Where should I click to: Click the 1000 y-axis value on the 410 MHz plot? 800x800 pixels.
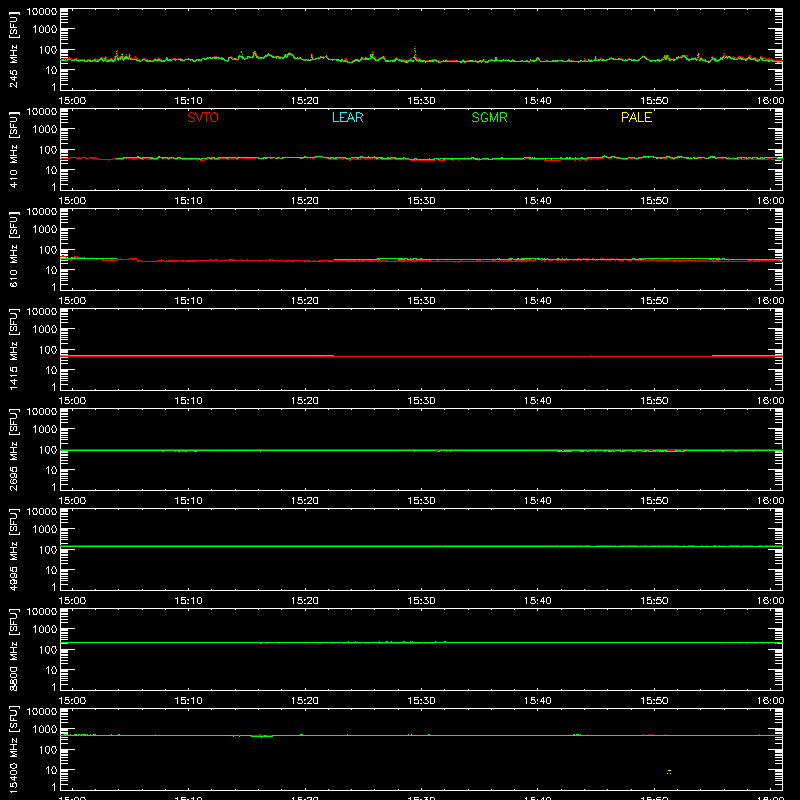coord(45,130)
